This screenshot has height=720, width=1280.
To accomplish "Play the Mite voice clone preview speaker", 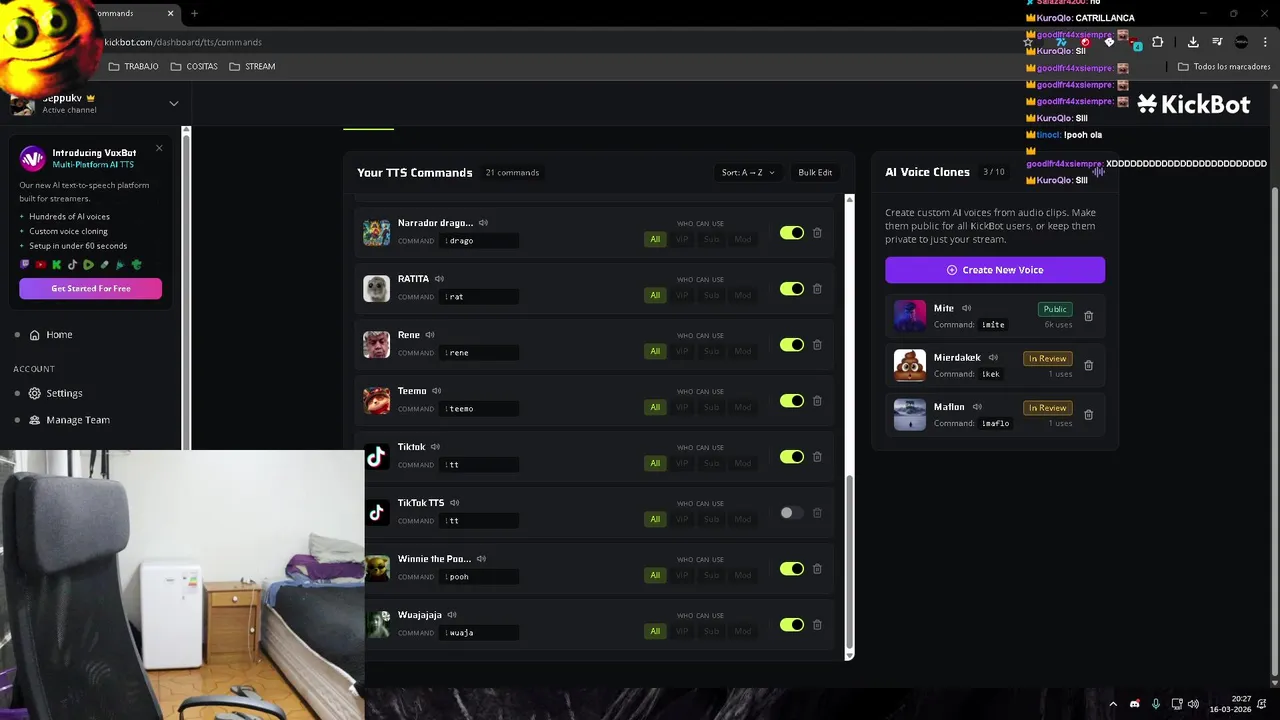I will [966, 308].
